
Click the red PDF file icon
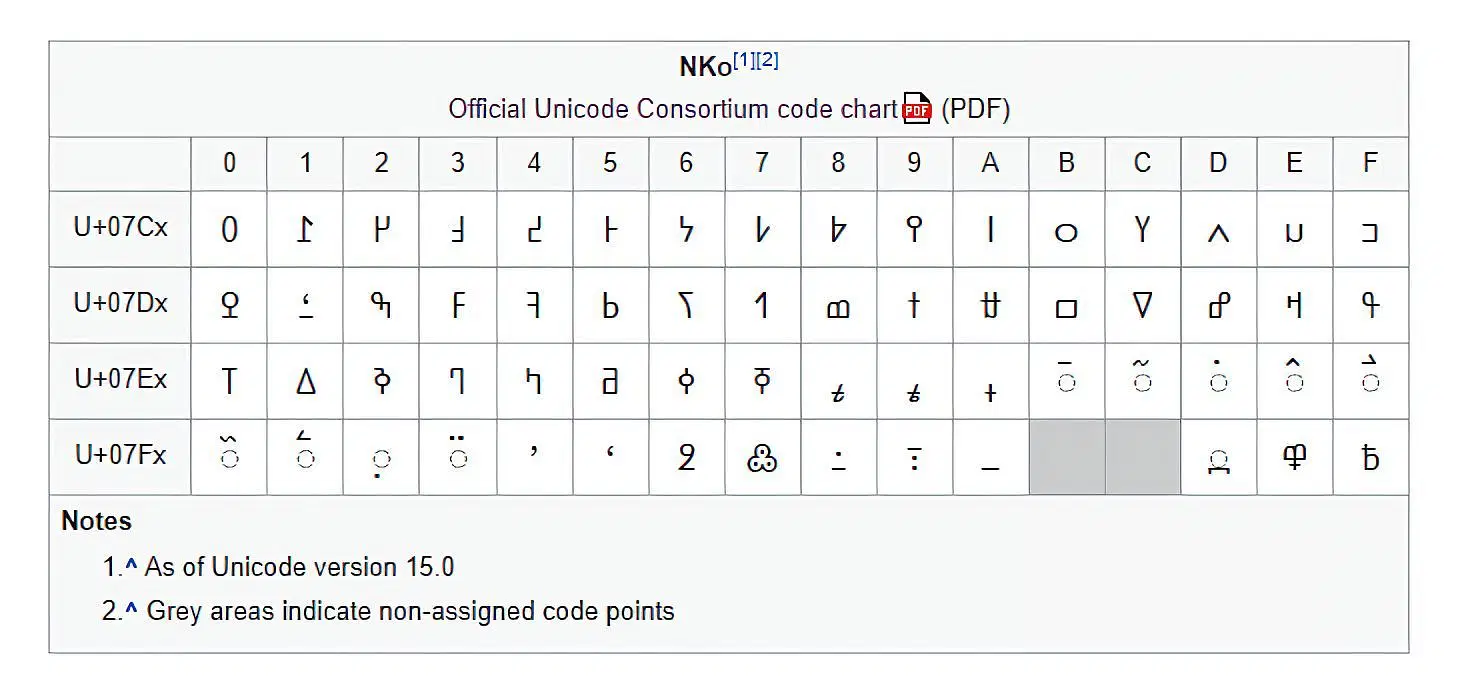point(917,108)
